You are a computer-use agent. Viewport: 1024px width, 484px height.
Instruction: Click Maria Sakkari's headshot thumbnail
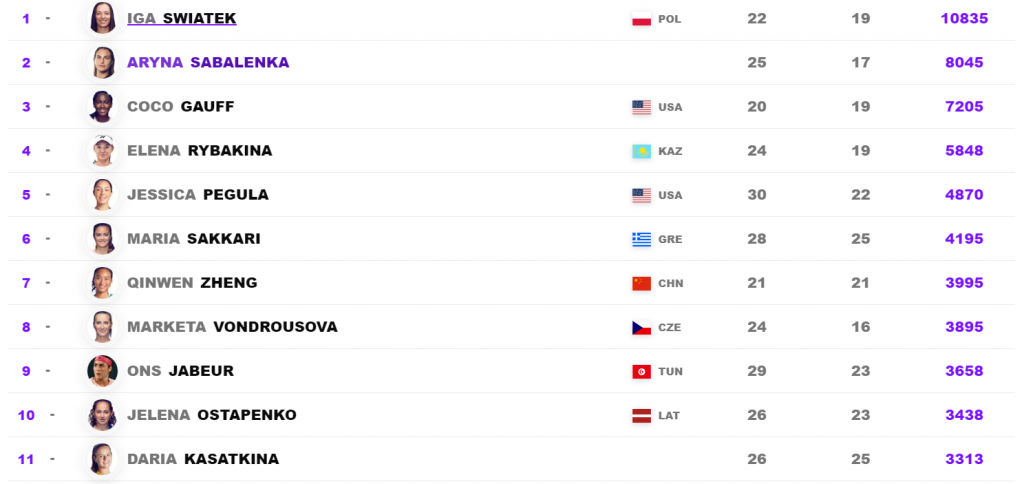click(x=103, y=238)
